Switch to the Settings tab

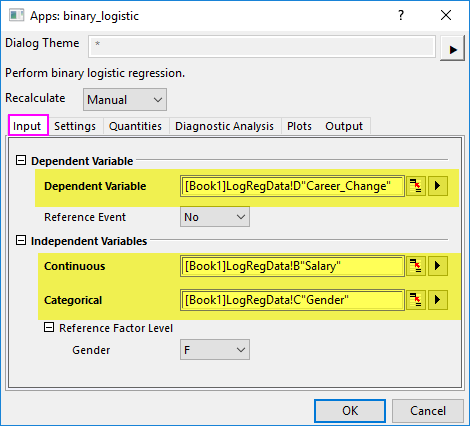(75, 126)
